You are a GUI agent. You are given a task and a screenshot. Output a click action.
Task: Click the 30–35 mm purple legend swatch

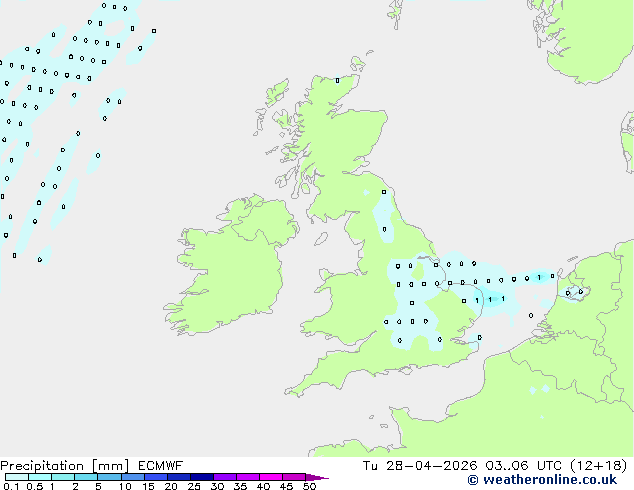pyautogui.click(x=225, y=477)
